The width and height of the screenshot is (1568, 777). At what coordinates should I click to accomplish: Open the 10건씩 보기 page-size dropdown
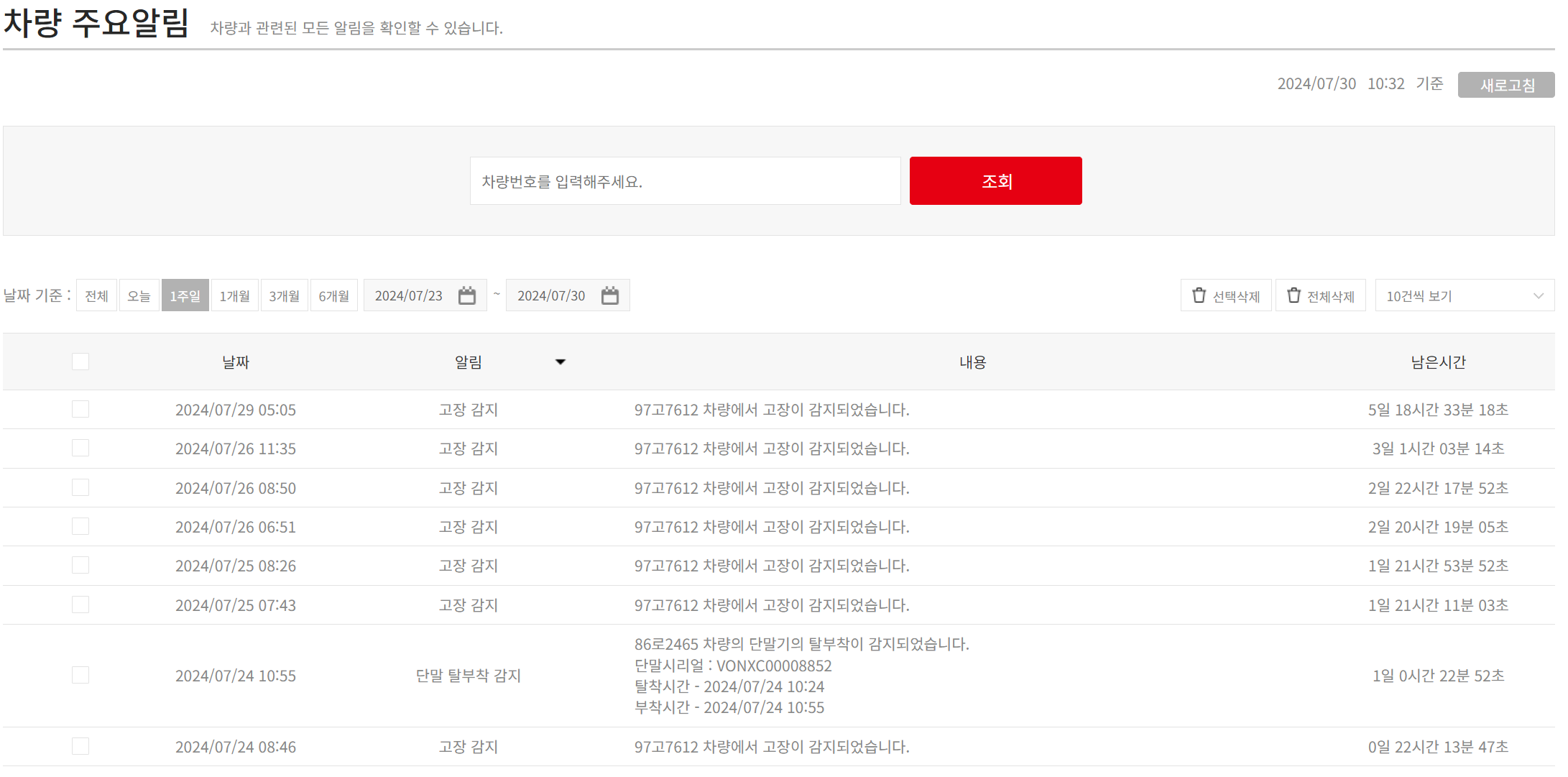(1465, 295)
